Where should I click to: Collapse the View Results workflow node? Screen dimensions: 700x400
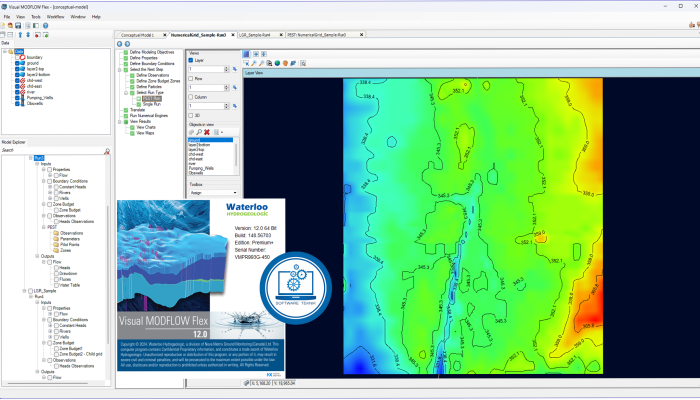pos(120,121)
